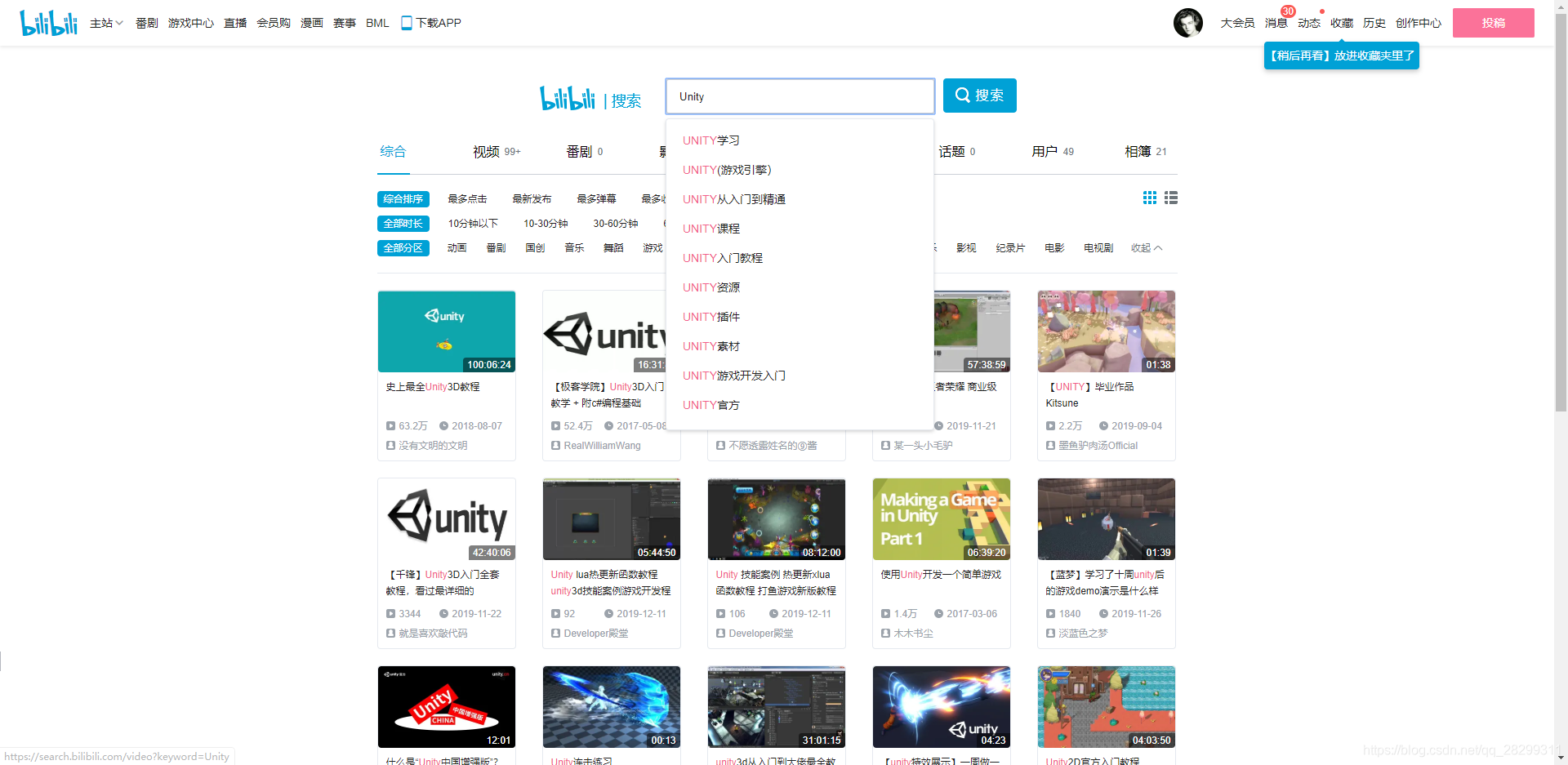1568x765 pixels.
Task: Switch to the 话题 tab
Action: pos(957,152)
